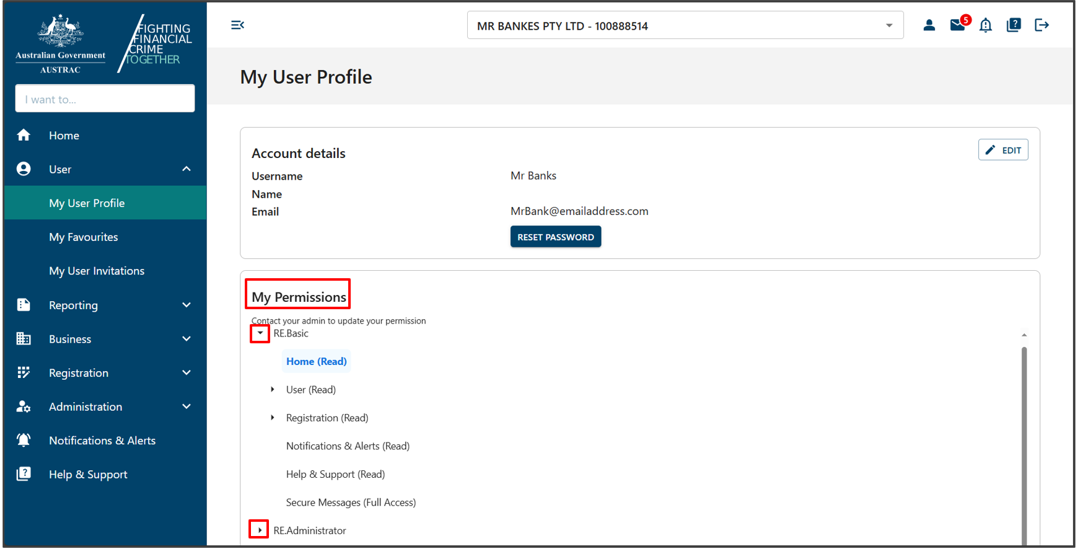Click the RESET PASSWORD button
1077x549 pixels.
point(556,237)
